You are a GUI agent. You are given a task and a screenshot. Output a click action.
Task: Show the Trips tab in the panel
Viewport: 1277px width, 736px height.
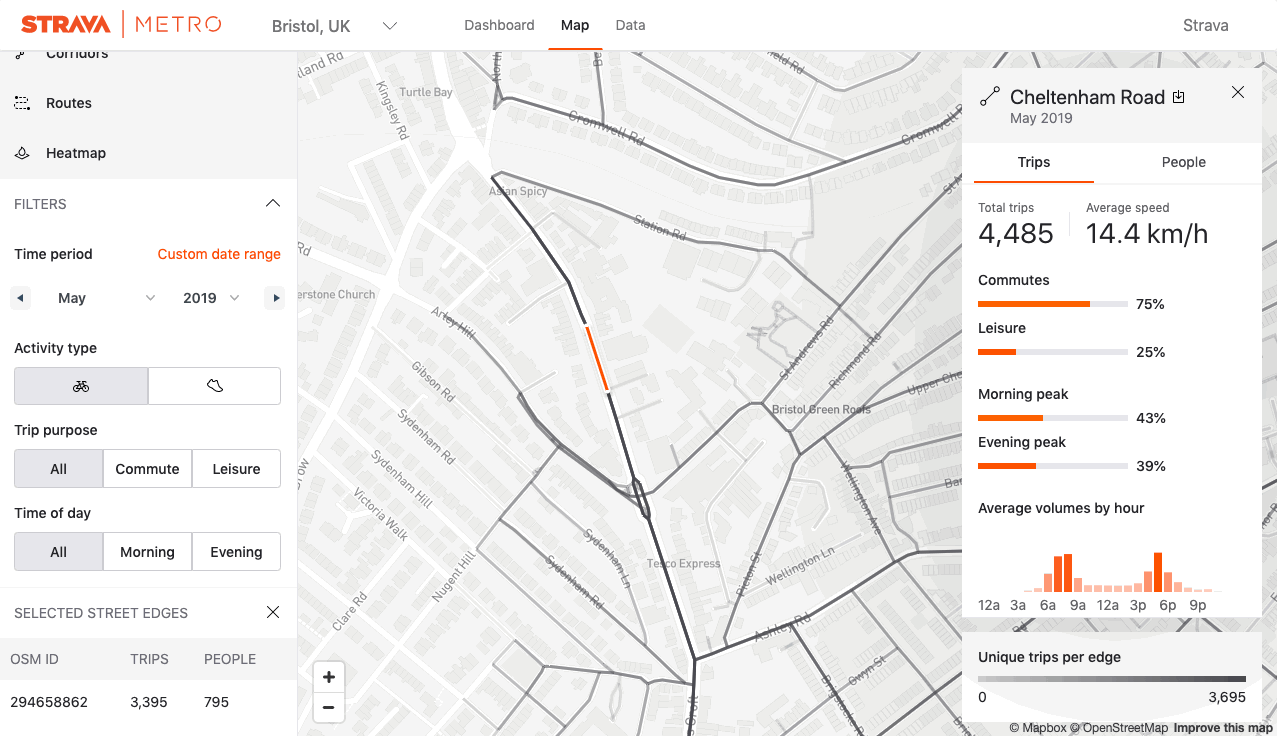click(x=1034, y=162)
